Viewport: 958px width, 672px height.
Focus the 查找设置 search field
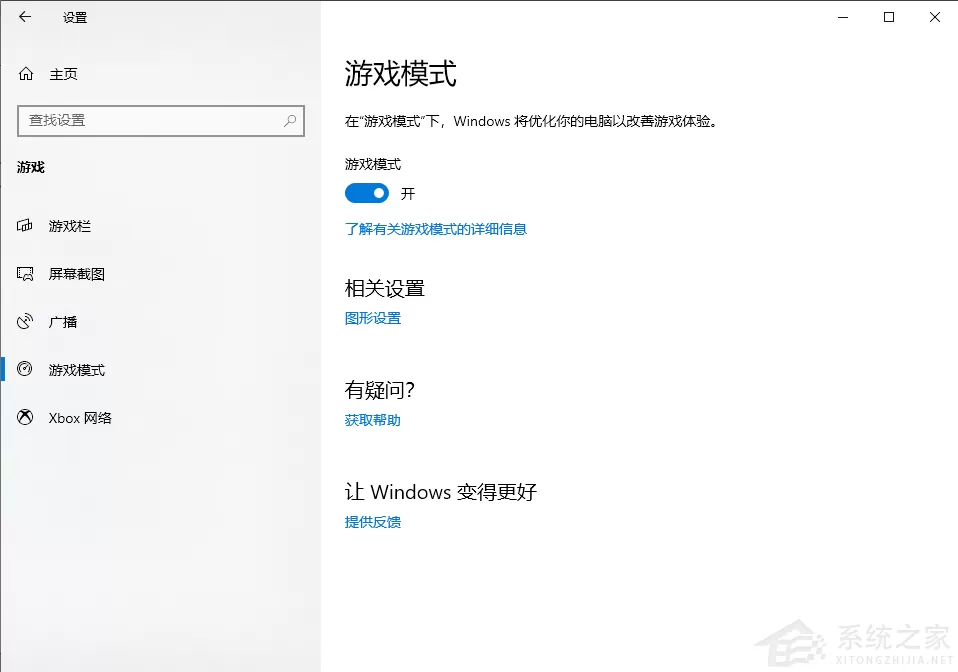161,120
